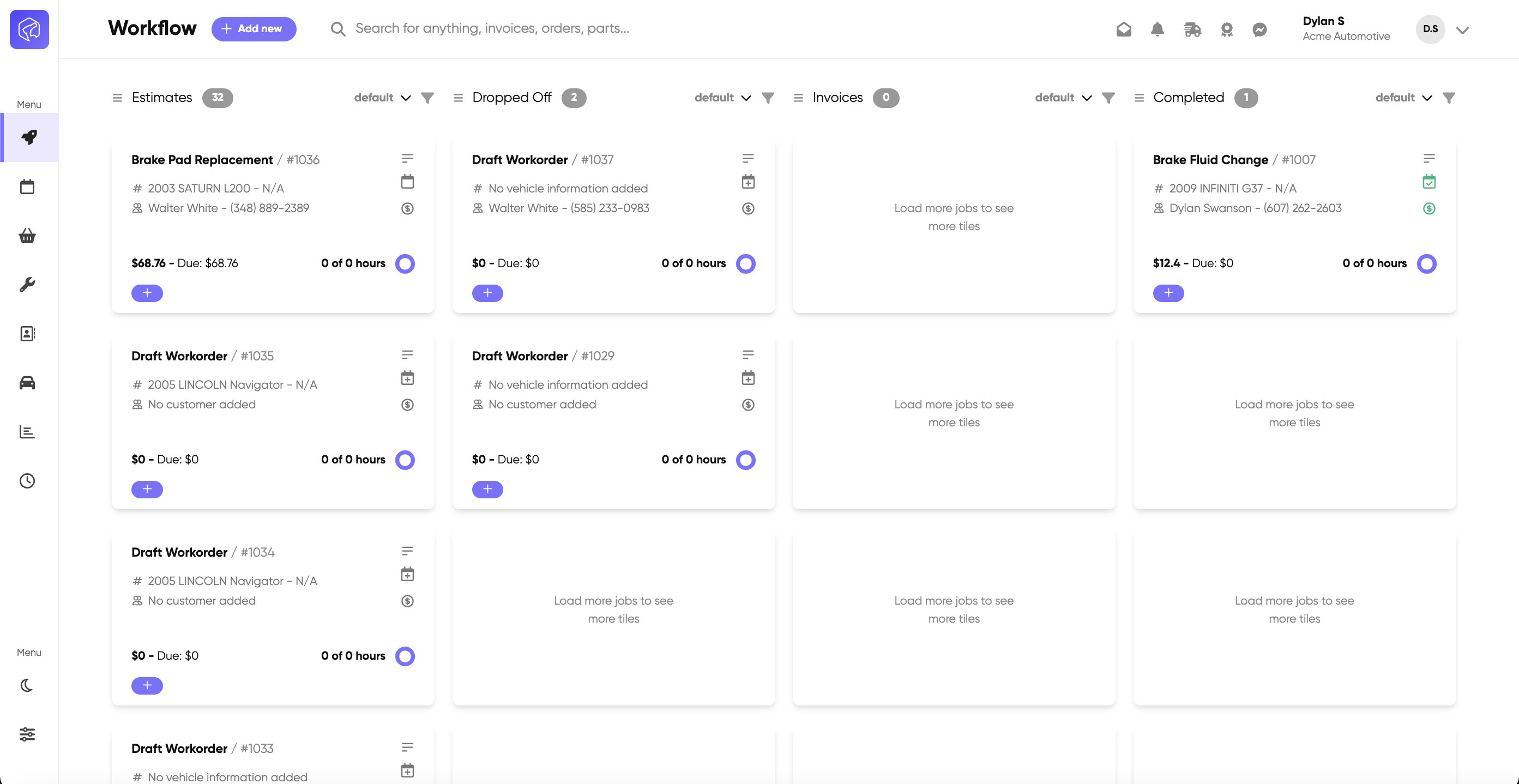Image resolution: width=1519 pixels, height=784 pixels.
Task: Open Brake Fluid Change #1007 card title
Action: pos(1234,160)
